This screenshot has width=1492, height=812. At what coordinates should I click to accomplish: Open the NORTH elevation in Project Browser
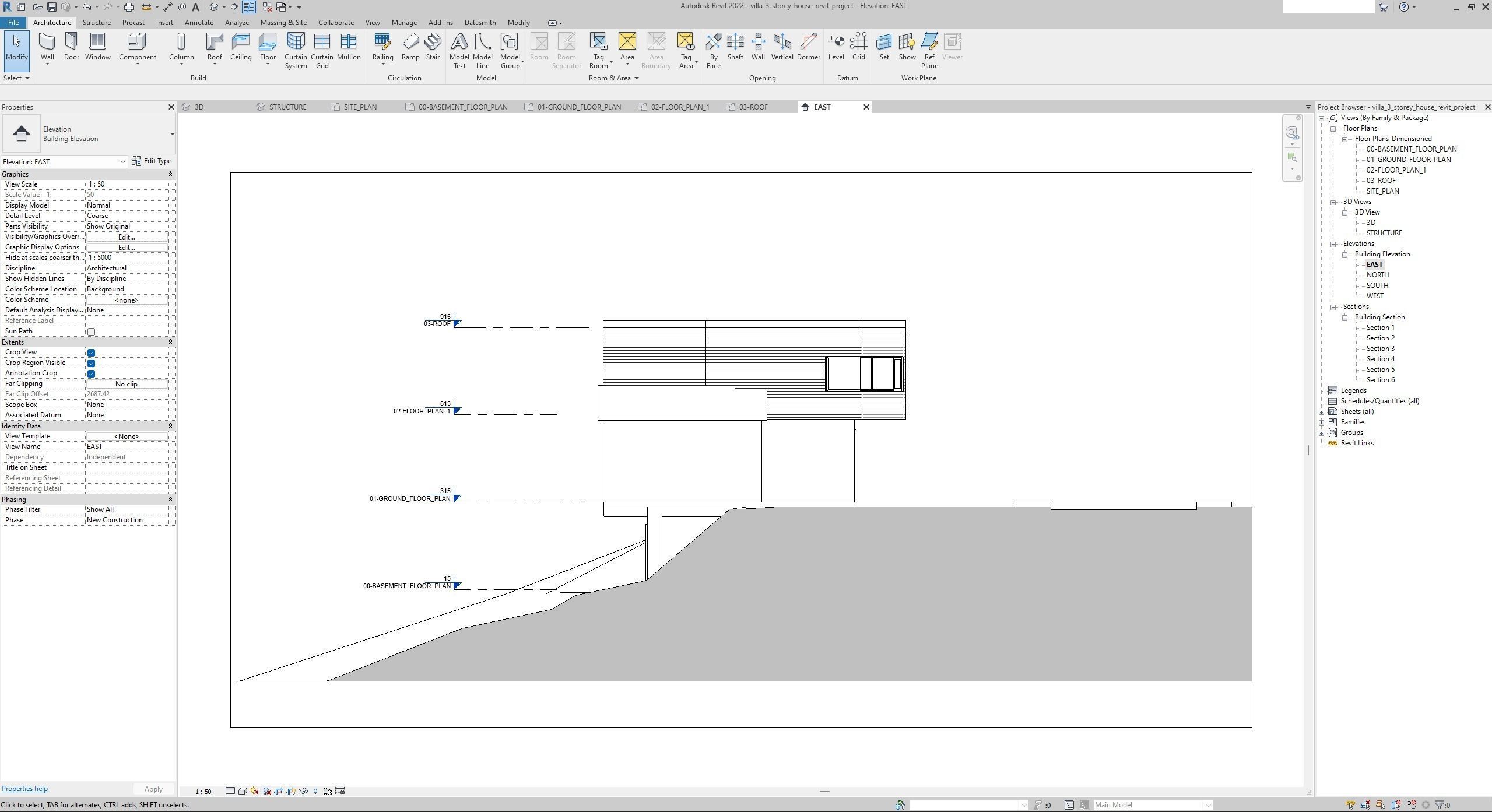(1377, 275)
